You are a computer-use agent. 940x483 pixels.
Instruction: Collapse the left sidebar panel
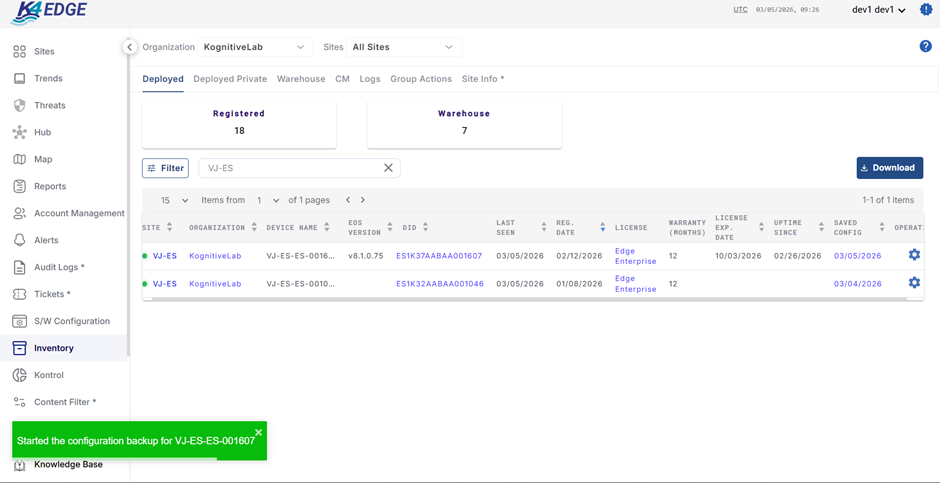pos(129,47)
